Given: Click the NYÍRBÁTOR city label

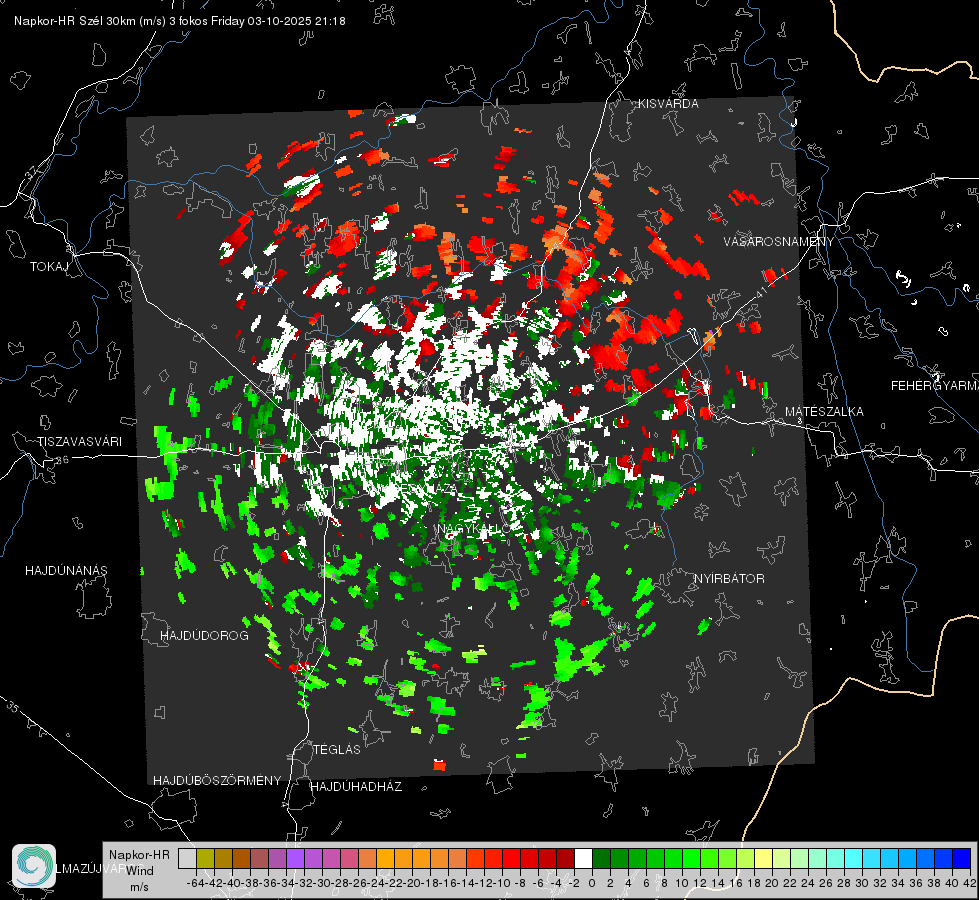Looking at the screenshot, I should (x=729, y=579).
